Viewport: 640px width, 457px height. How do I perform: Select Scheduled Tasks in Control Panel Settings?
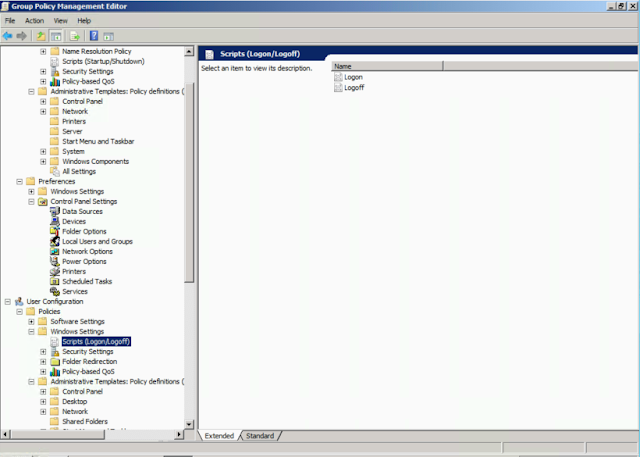coord(87,282)
